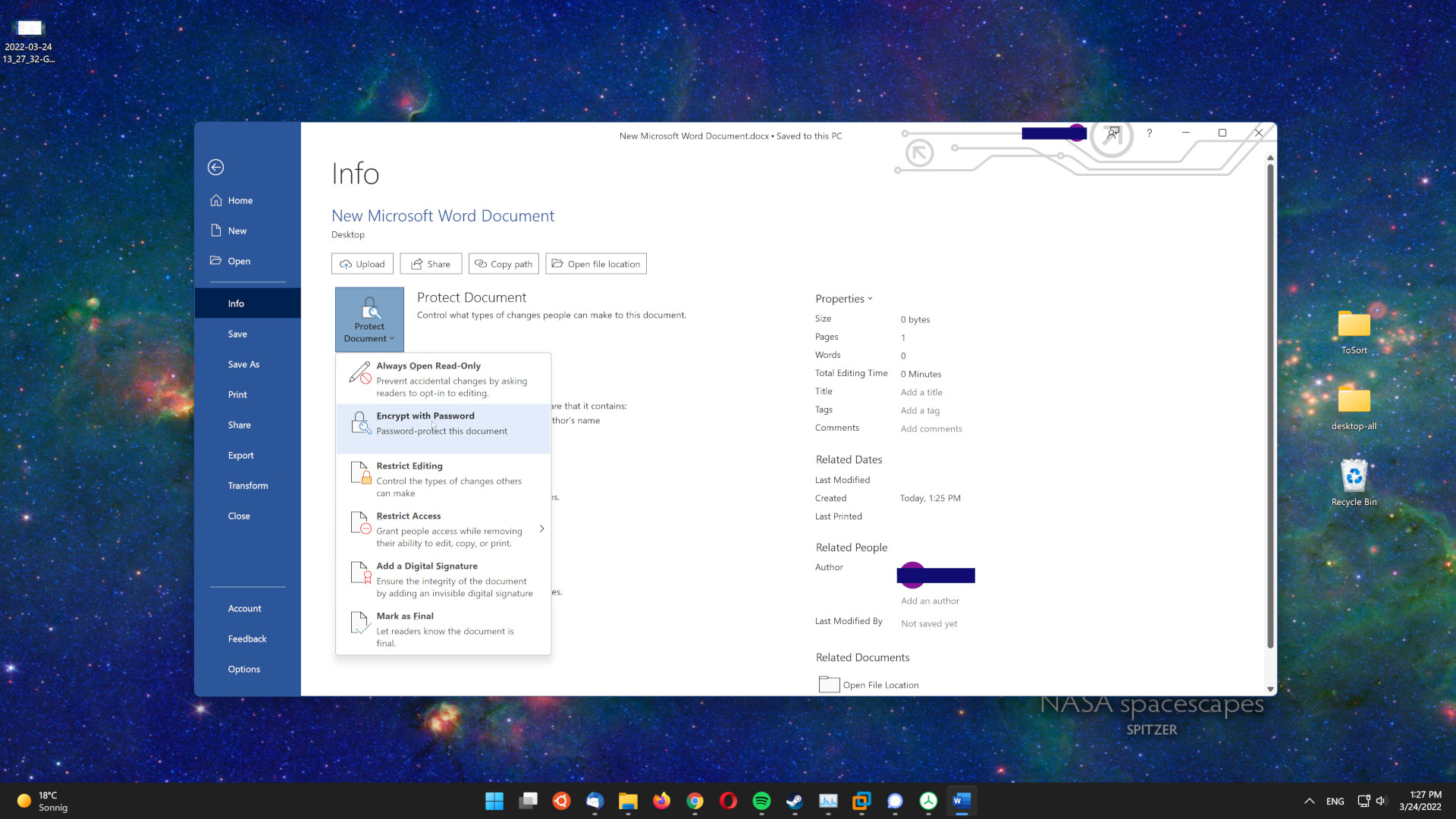This screenshot has height=819, width=1456.
Task: Open Windows Start menu
Action: (x=494, y=801)
